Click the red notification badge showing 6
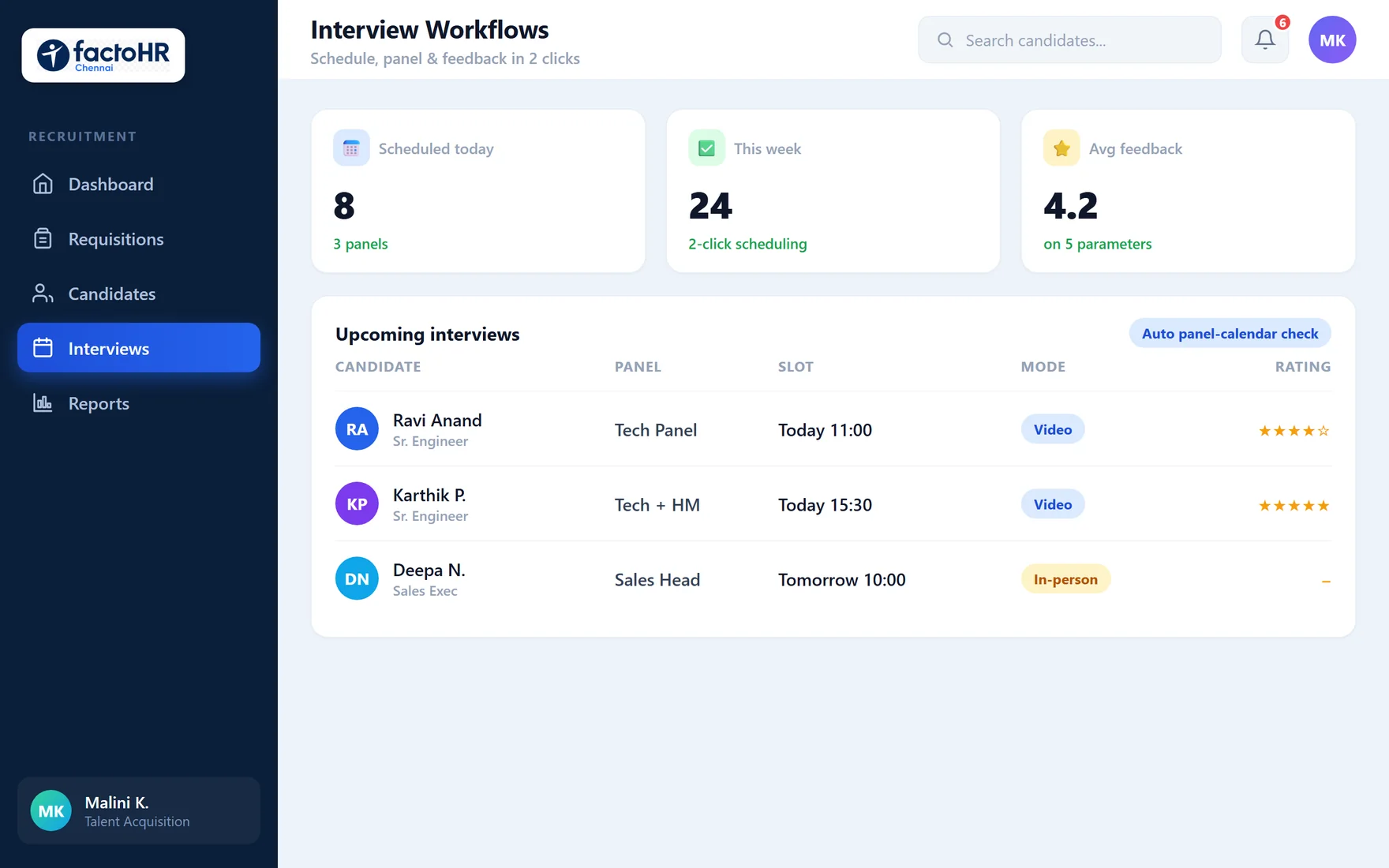 (1282, 23)
